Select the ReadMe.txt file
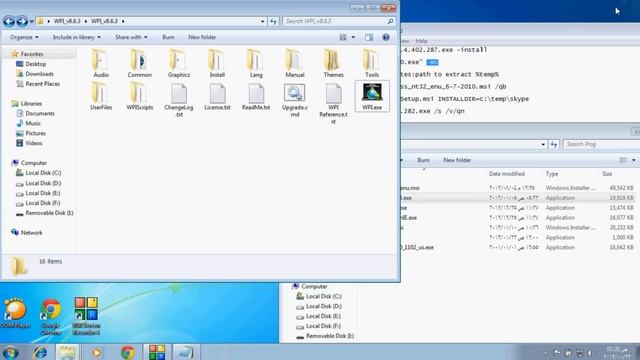The image size is (640, 360). click(256, 96)
